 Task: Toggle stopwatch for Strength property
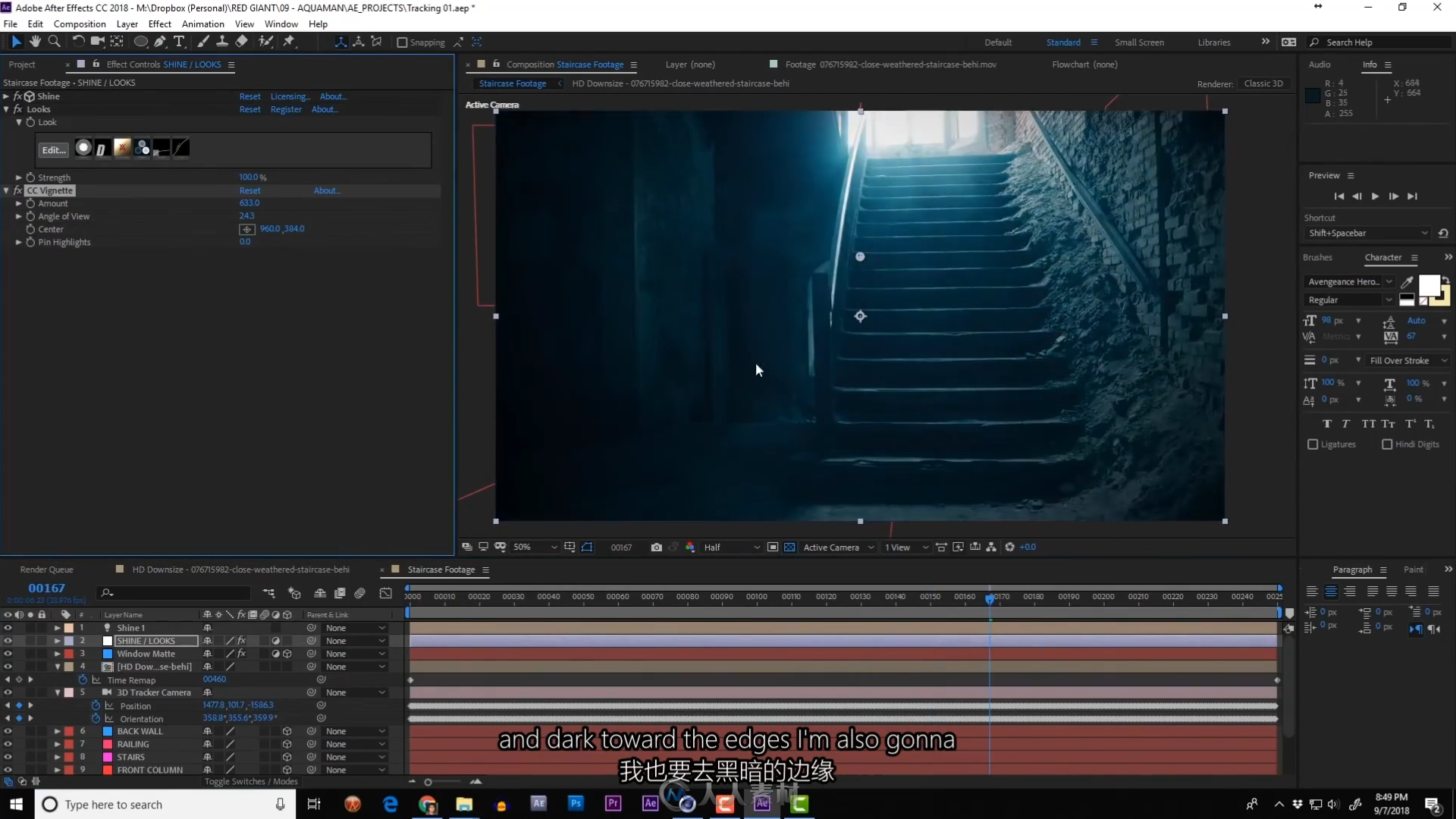(30, 177)
